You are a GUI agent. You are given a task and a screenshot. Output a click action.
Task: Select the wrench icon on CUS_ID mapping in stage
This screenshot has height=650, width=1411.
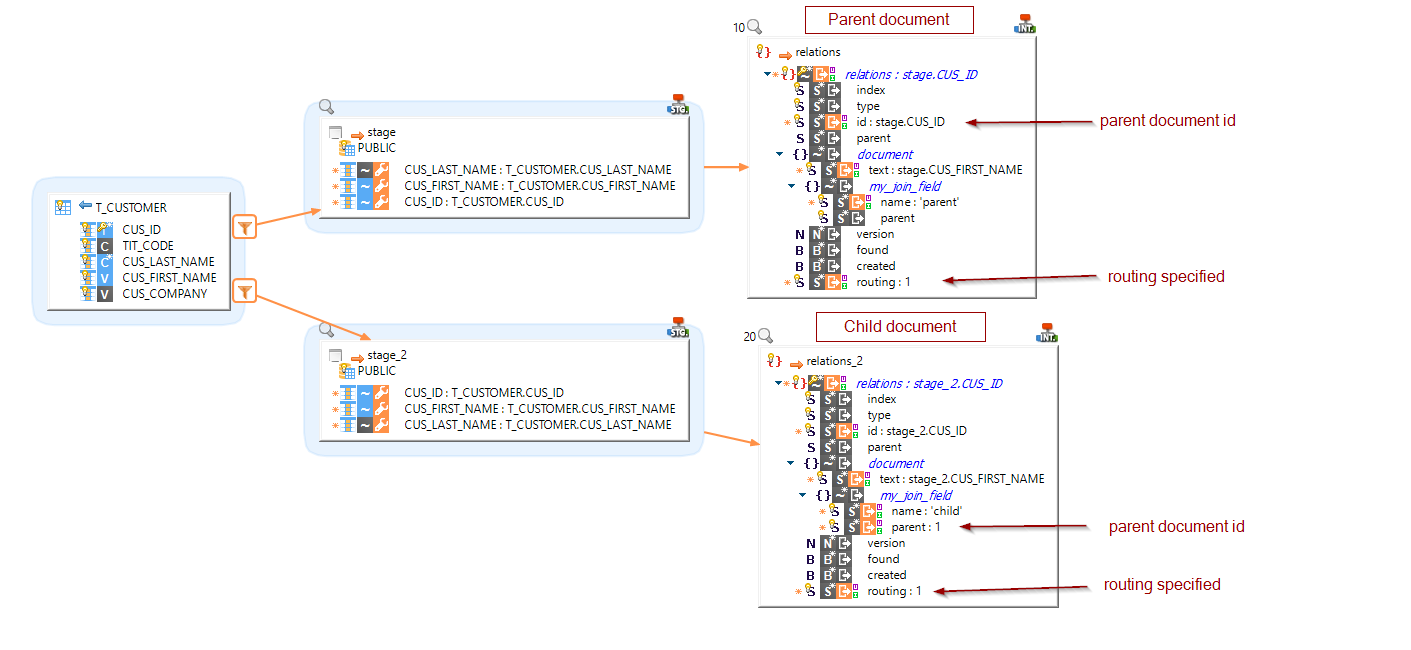coord(380,201)
